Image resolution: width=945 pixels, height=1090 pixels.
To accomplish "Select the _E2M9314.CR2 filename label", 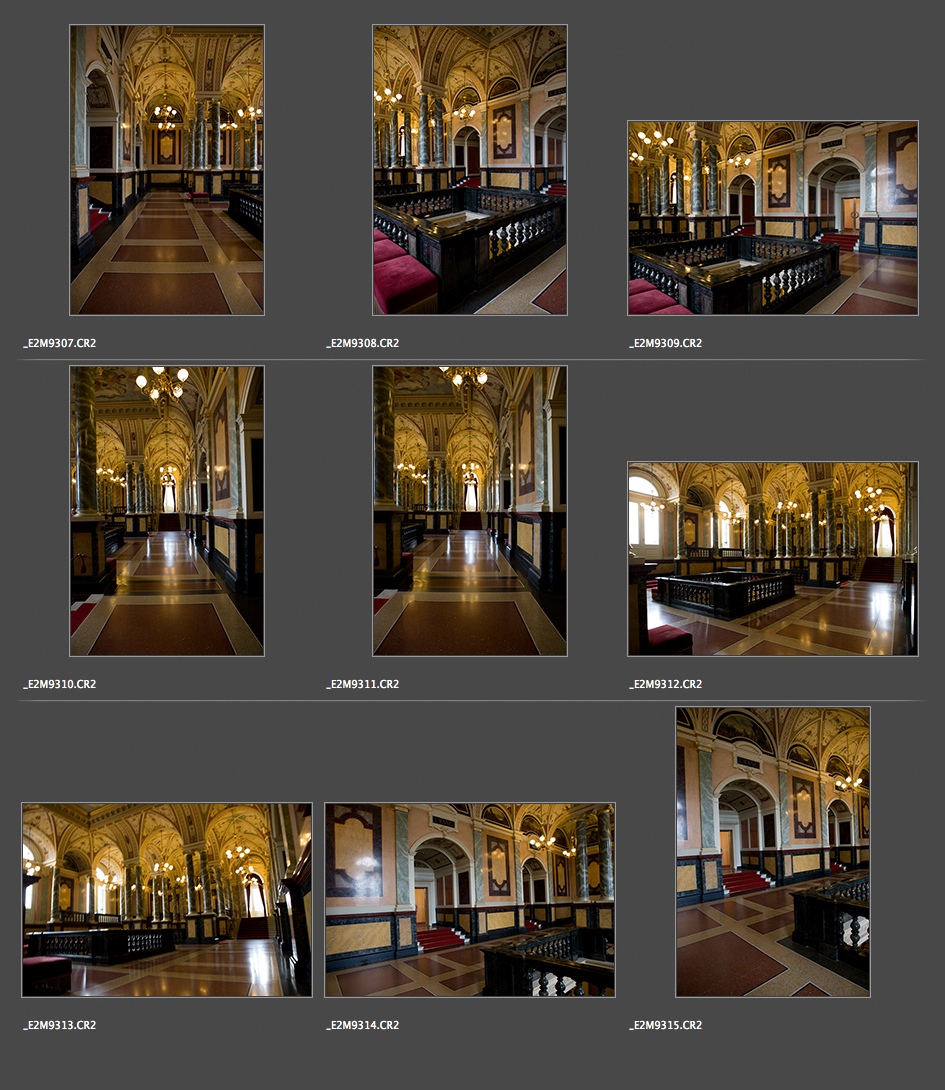I will (x=363, y=1026).
